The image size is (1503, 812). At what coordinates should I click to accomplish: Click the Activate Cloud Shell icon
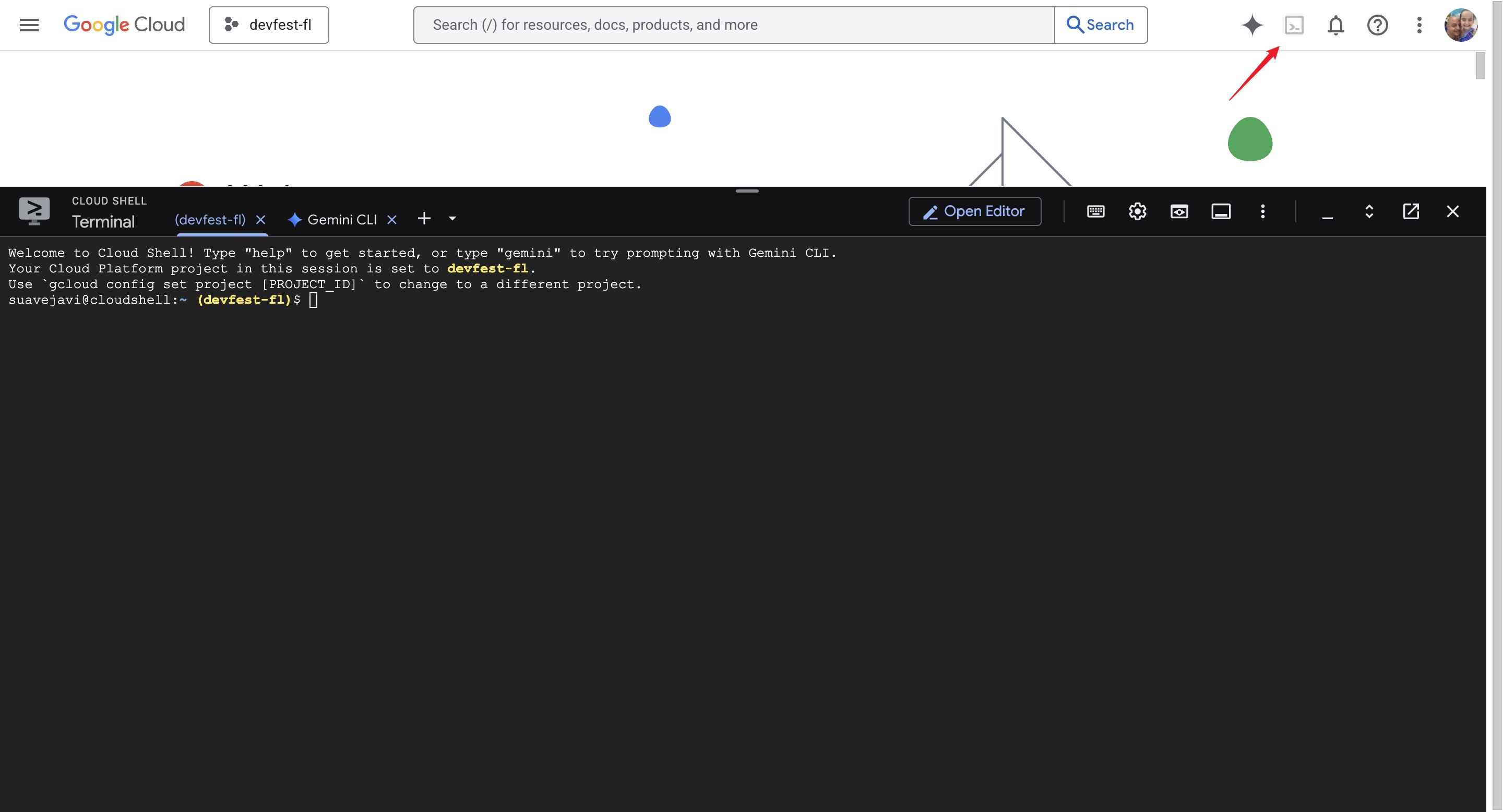click(x=1294, y=25)
